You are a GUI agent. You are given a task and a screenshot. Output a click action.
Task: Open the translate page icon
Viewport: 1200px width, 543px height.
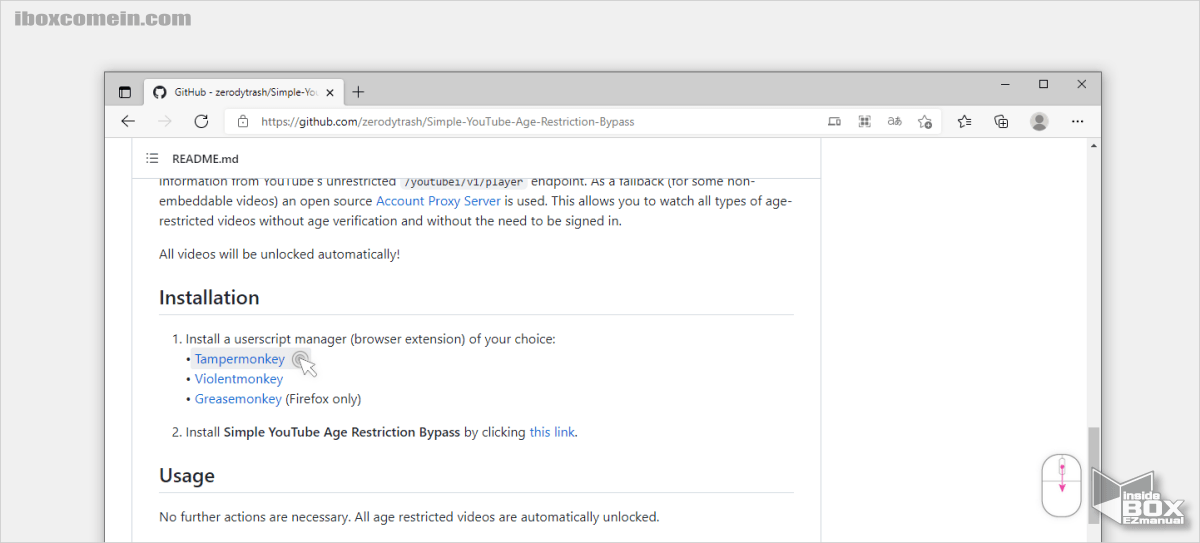(895, 122)
